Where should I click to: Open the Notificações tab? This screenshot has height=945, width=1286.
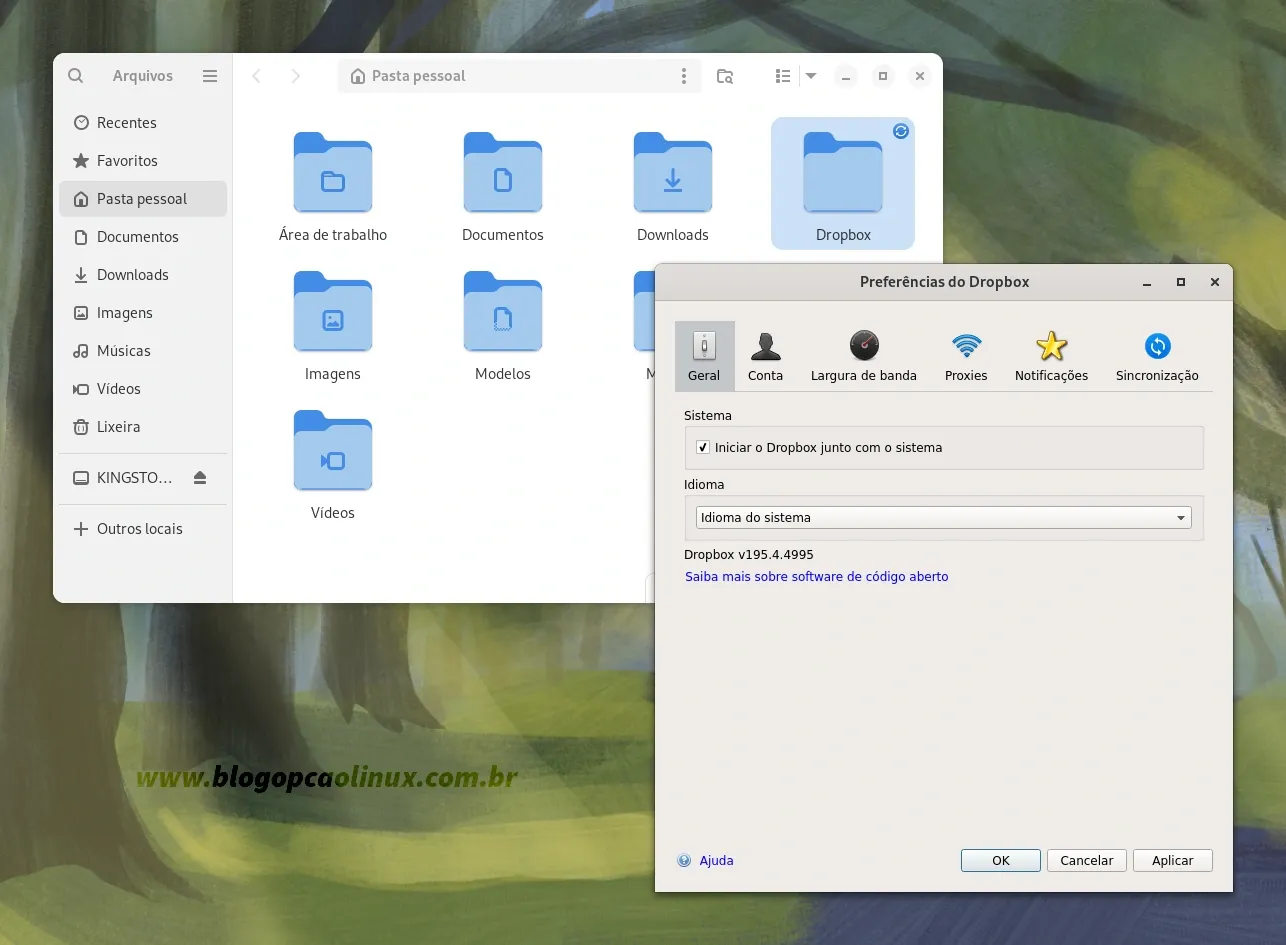click(x=1051, y=356)
